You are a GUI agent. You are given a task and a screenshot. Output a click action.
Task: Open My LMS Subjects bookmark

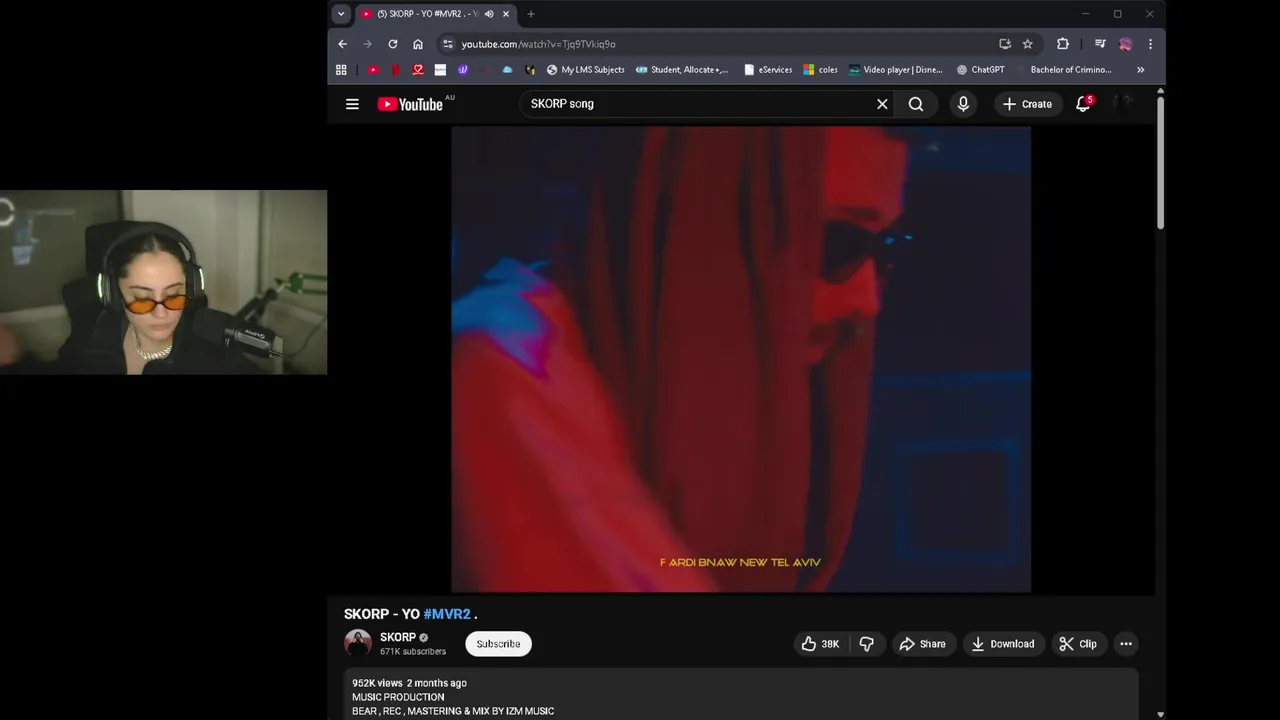point(586,70)
